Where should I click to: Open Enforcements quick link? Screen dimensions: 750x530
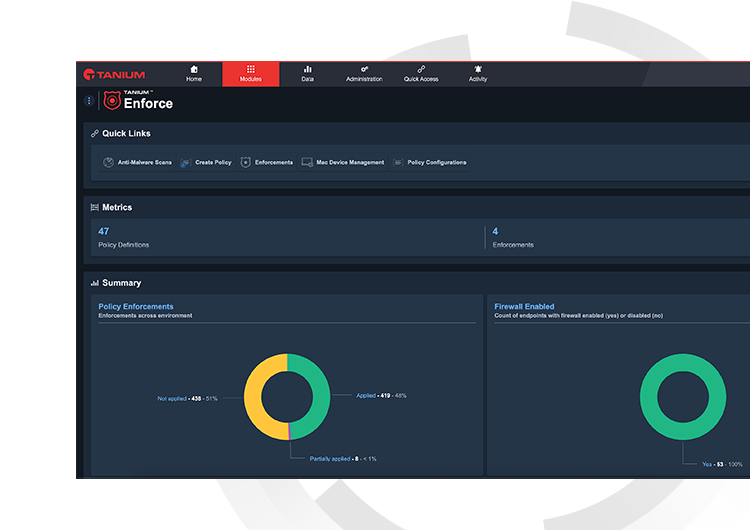pyautogui.click(x=267, y=163)
